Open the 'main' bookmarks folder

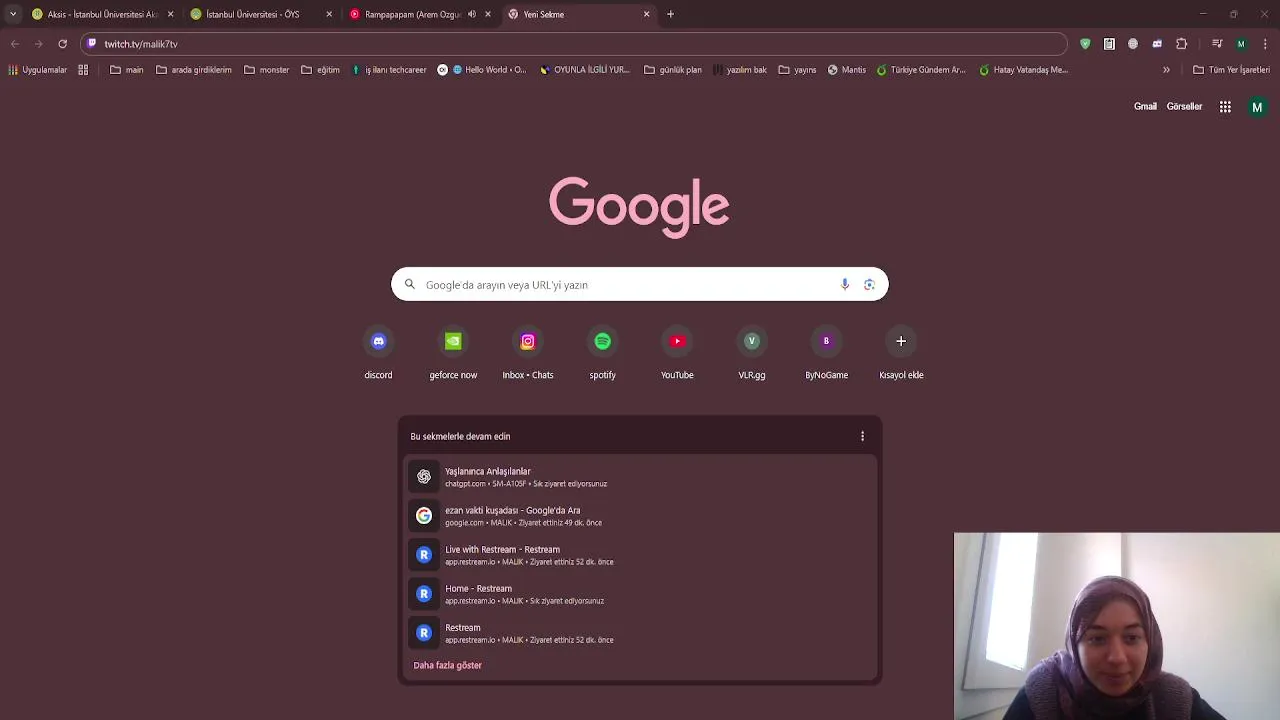coord(127,70)
